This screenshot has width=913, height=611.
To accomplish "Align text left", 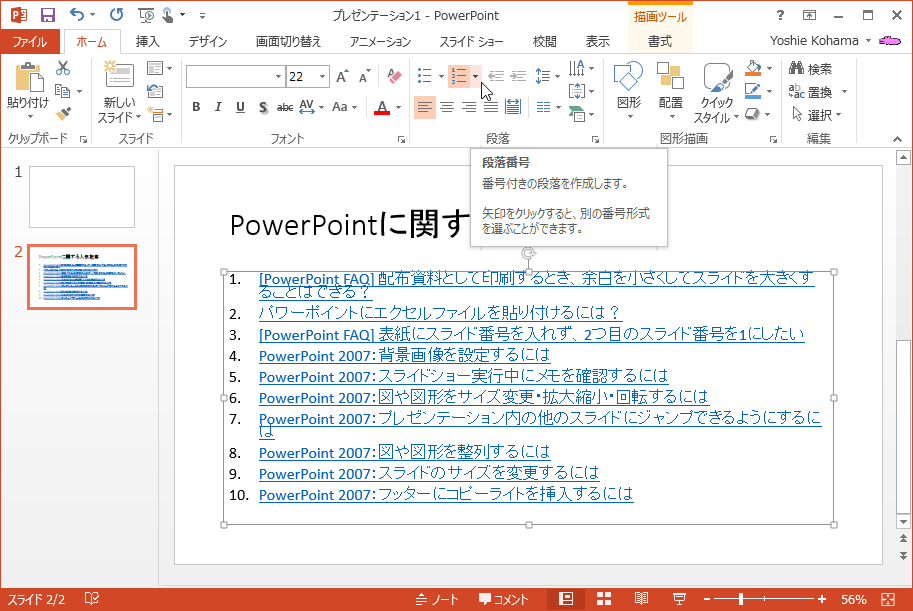I will click(x=424, y=107).
